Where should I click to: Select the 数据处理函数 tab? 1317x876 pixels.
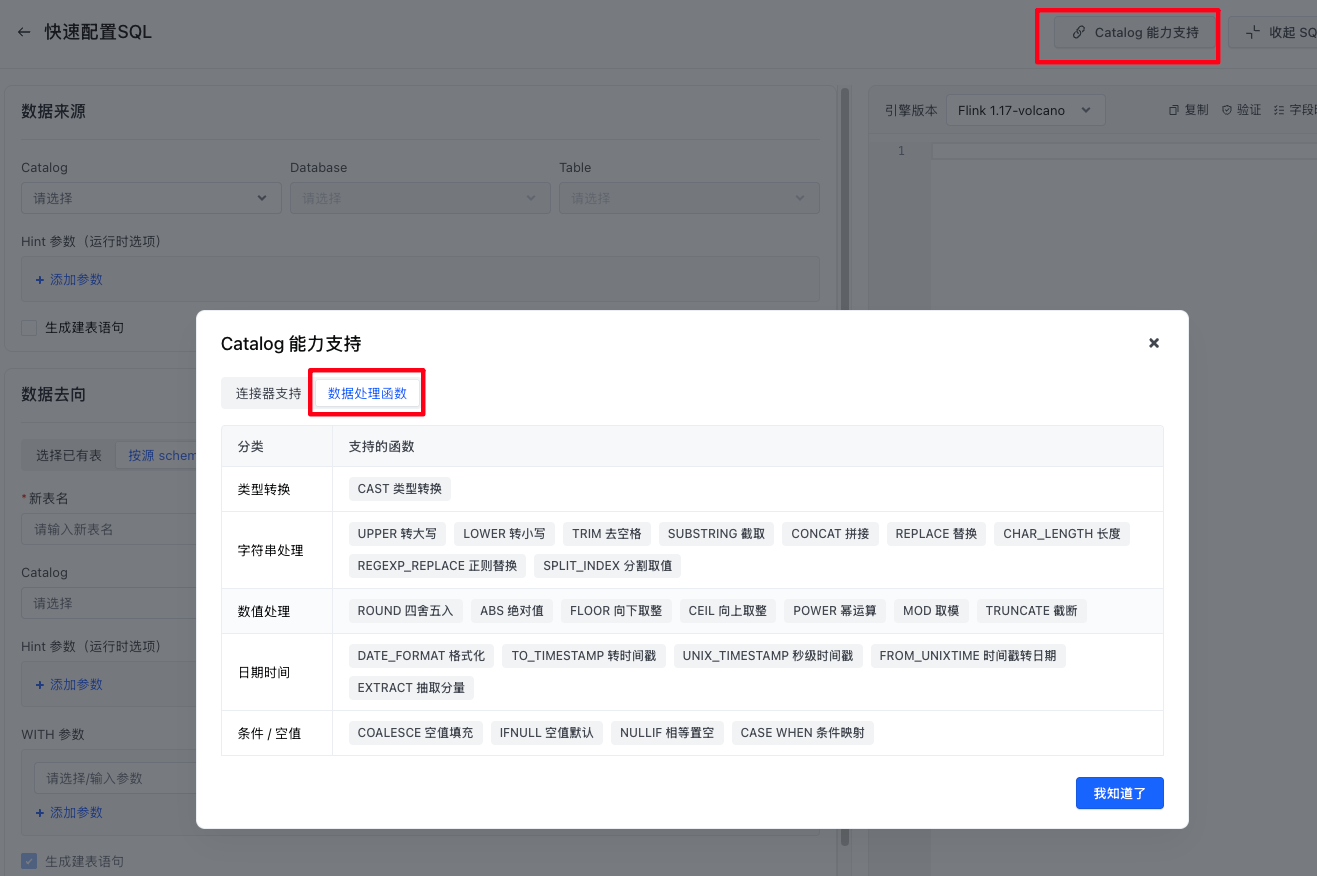click(x=368, y=393)
